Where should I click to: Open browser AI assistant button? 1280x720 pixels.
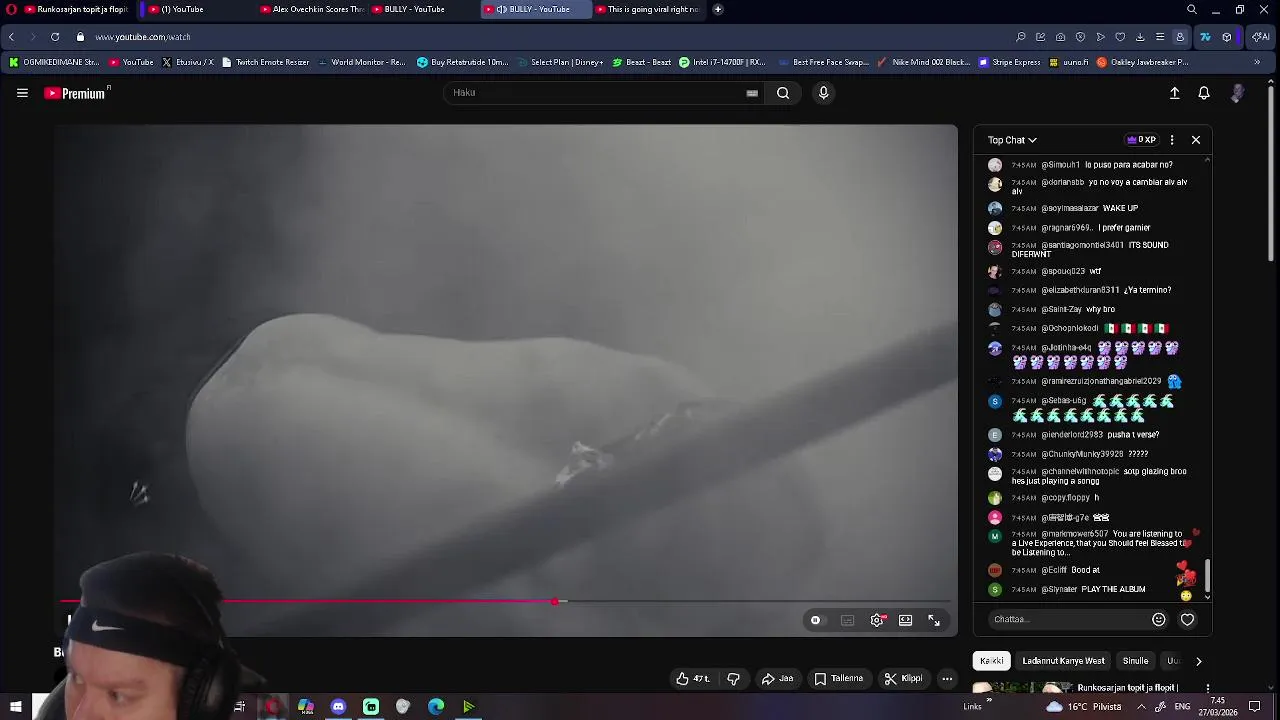(1261, 37)
